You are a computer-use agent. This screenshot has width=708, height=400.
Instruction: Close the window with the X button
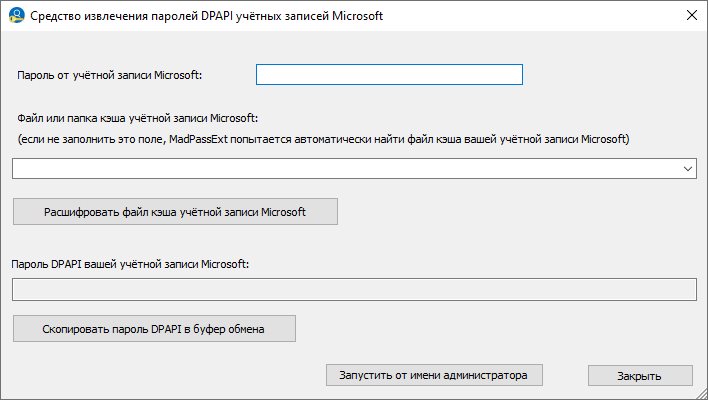click(689, 17)
